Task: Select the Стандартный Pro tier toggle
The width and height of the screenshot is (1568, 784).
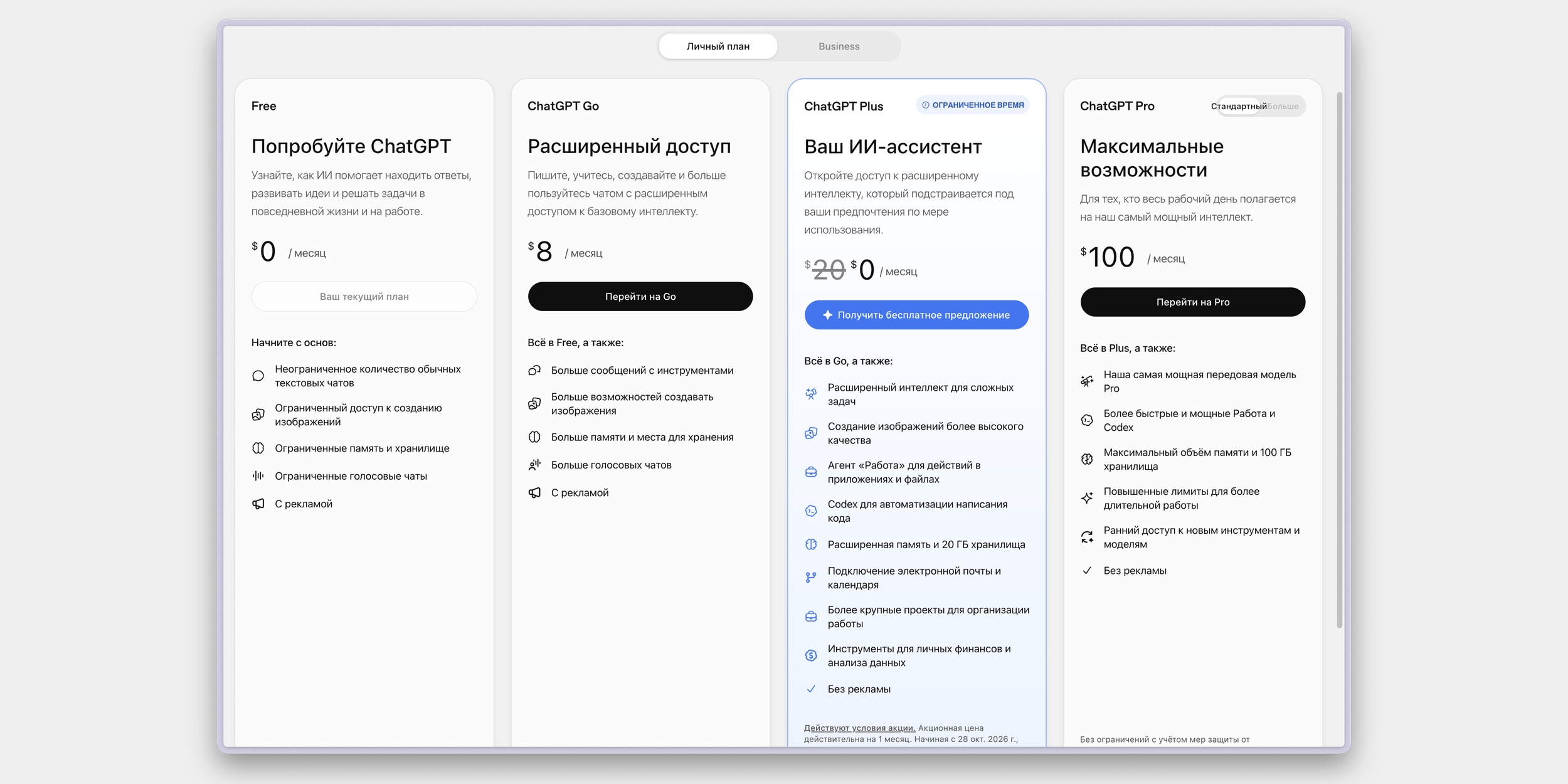Action: tap(1239, 106)
